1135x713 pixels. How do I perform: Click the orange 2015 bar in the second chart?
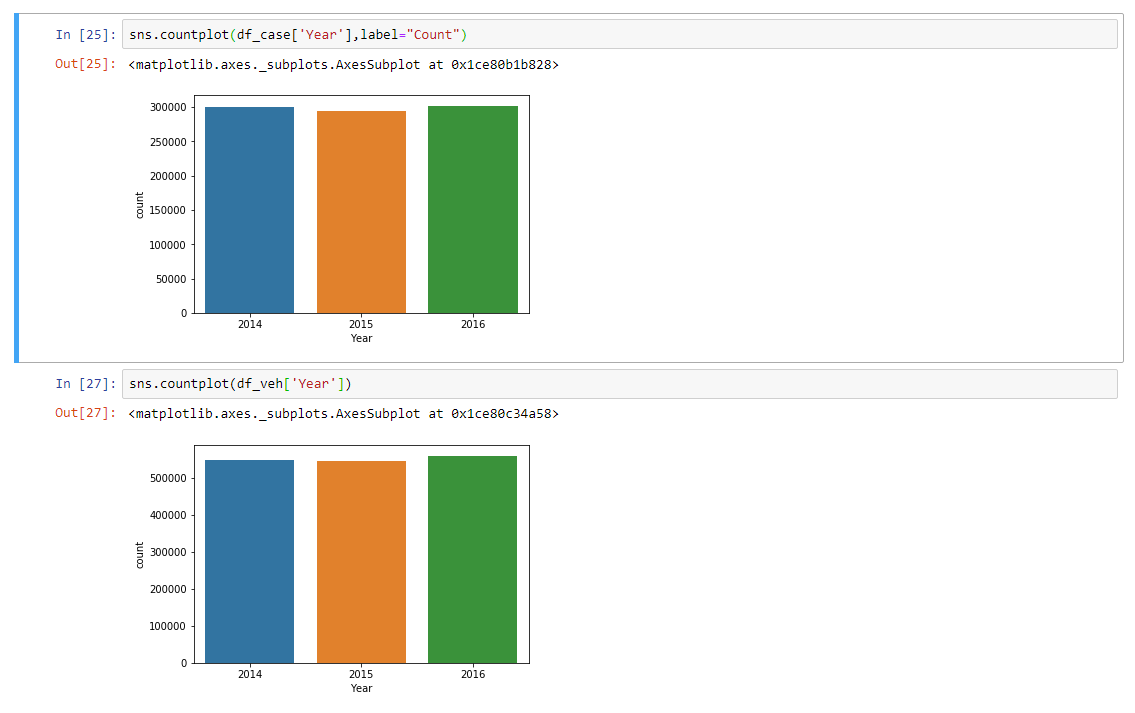pyautogui.click(x=361, y=562)
